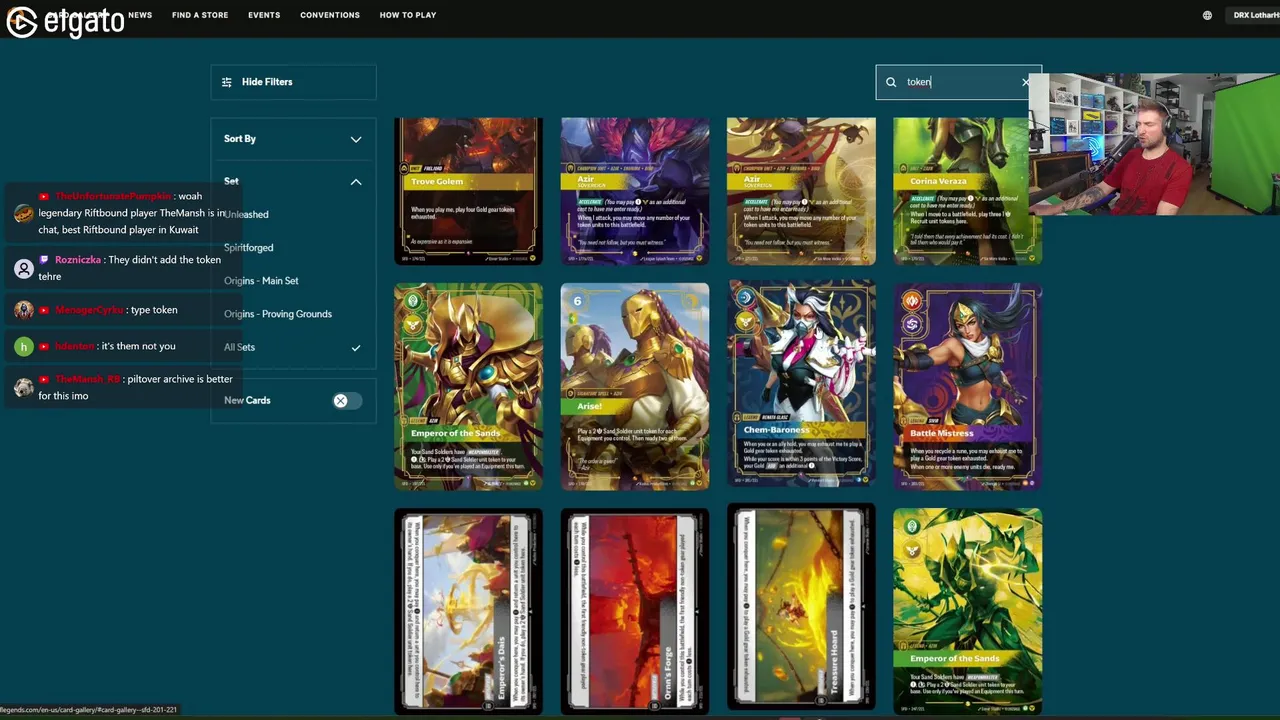Screen dimensions: 1280x720
Task: Open the Treasure Hoard battlefield card
Action: 801,607
